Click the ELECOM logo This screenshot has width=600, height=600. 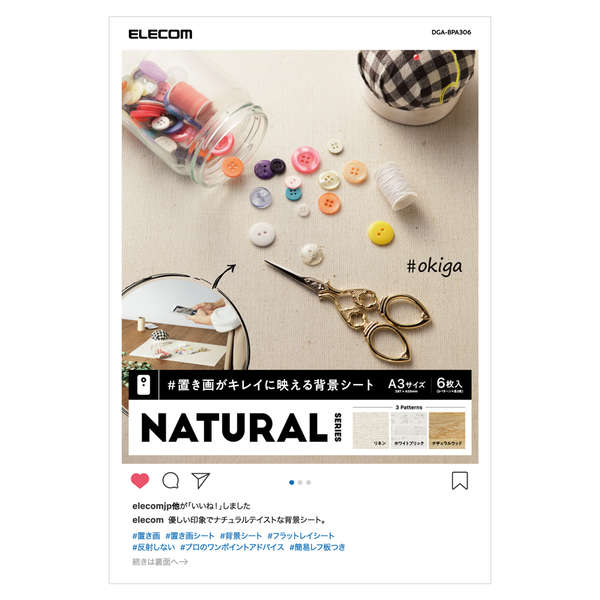coord(160,34)
